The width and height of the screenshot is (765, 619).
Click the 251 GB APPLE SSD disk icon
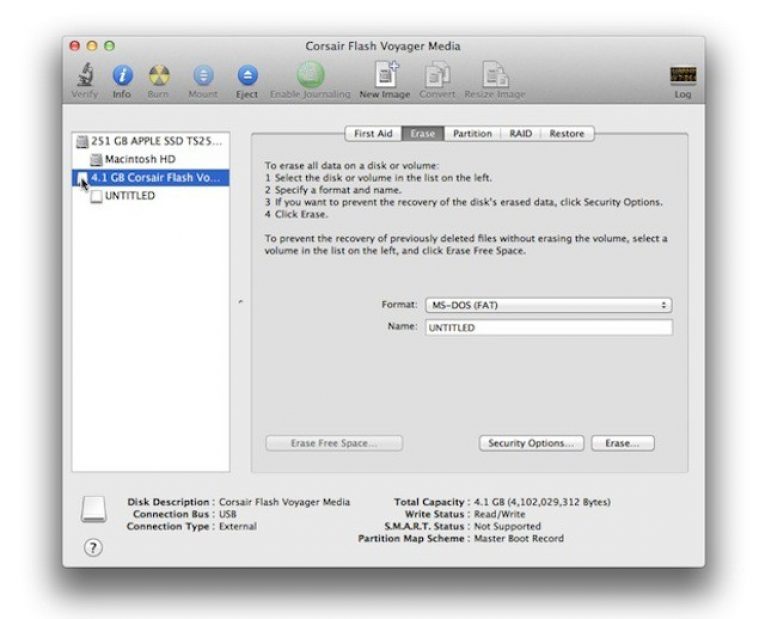82,141
